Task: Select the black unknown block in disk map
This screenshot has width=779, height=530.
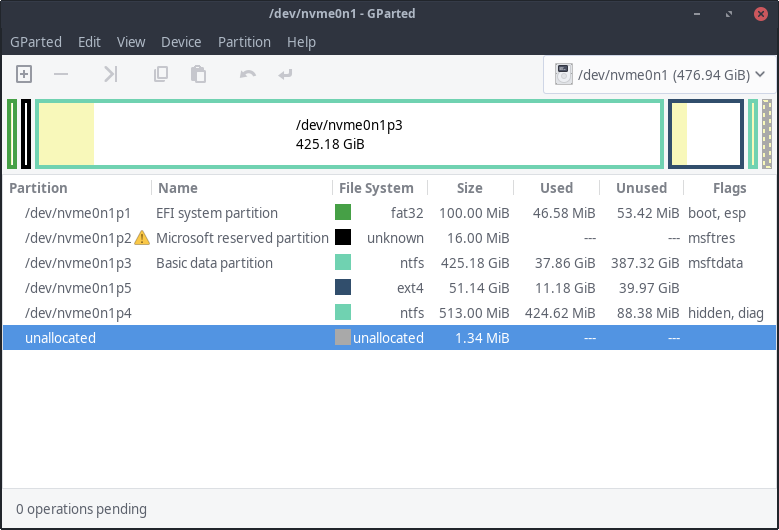Action: (26, 134)
